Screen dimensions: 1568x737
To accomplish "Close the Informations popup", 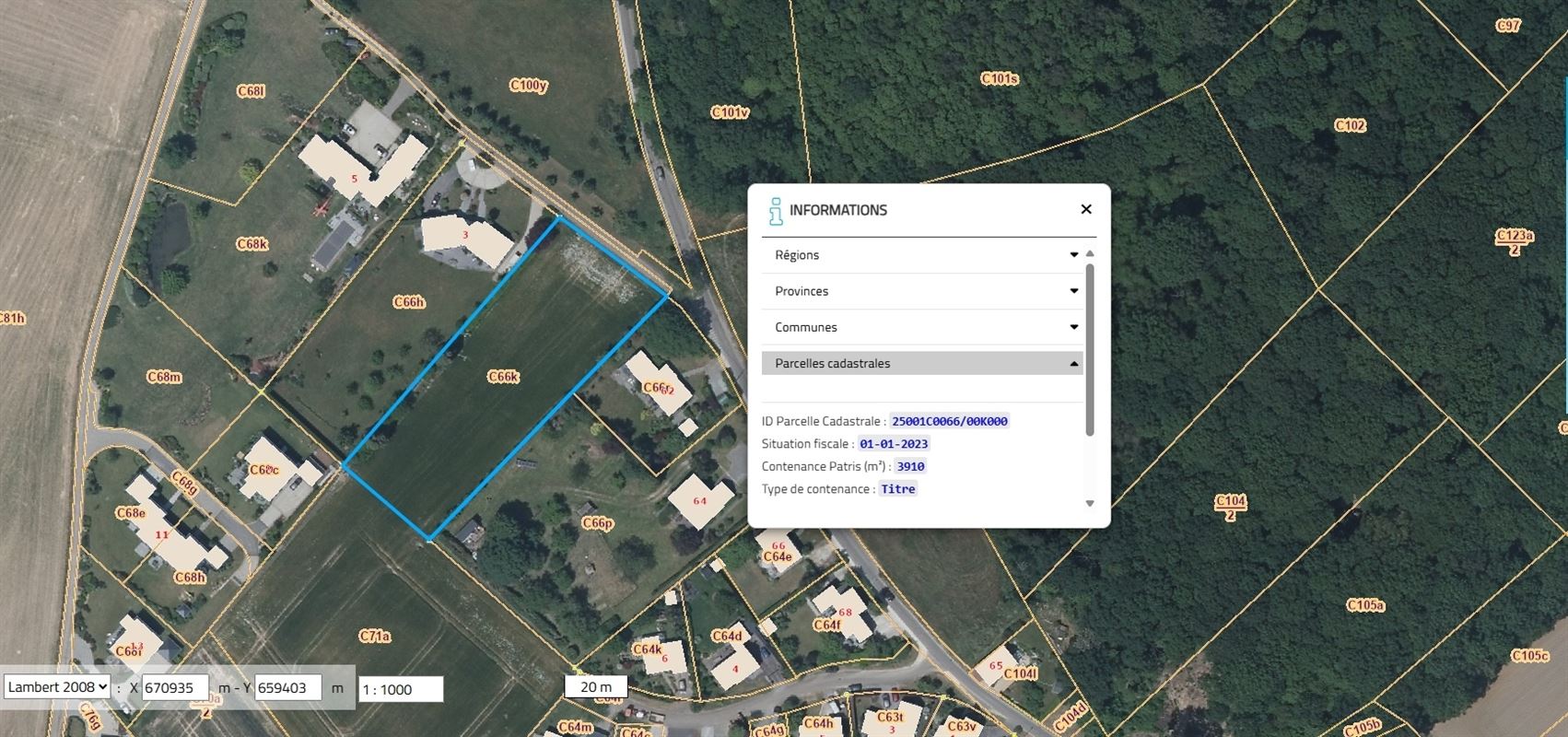I will (1086, 209).
